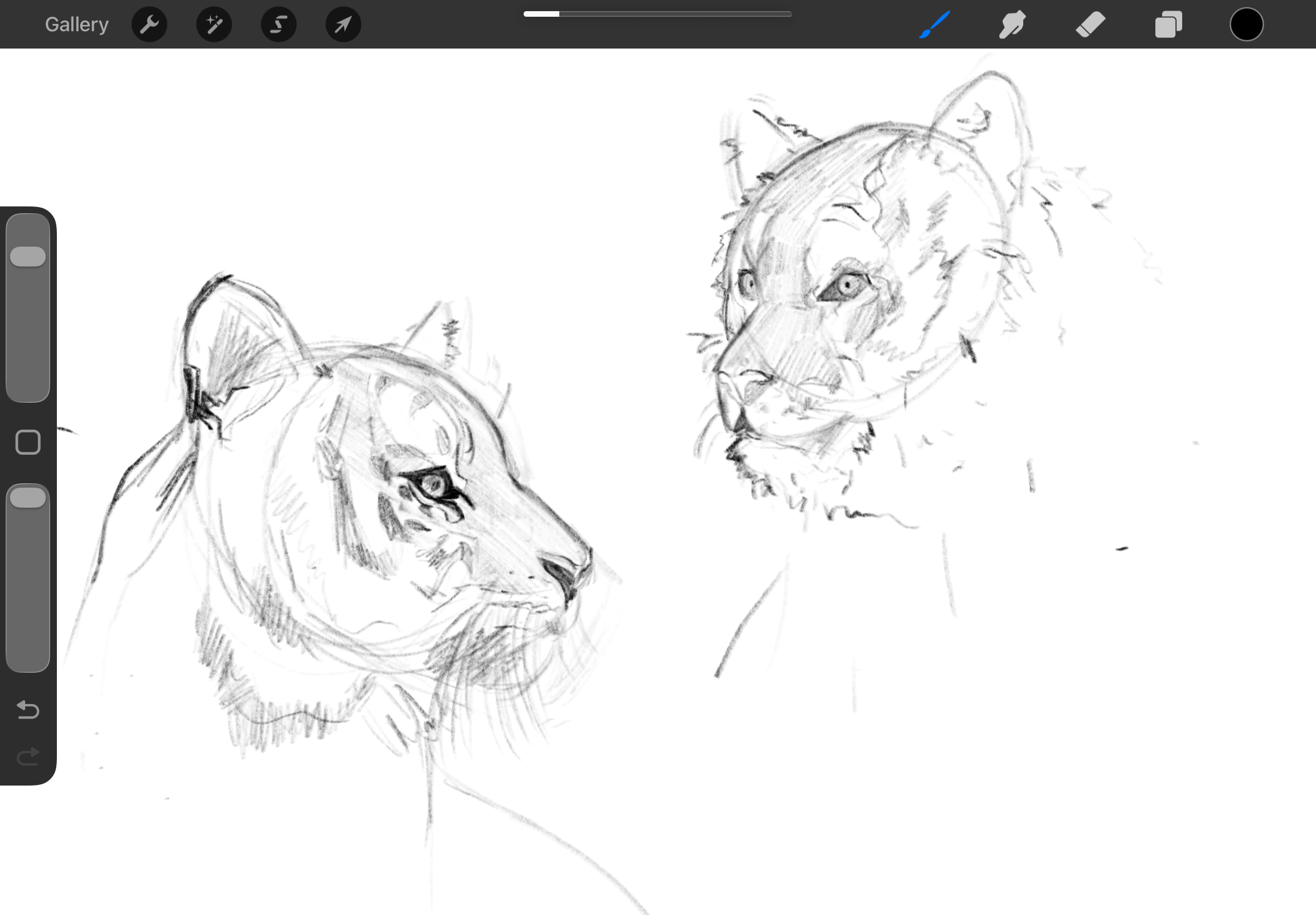Click the brush opacity slider handle
This screenshot has width=1316, height=915.
coord(27,498)
